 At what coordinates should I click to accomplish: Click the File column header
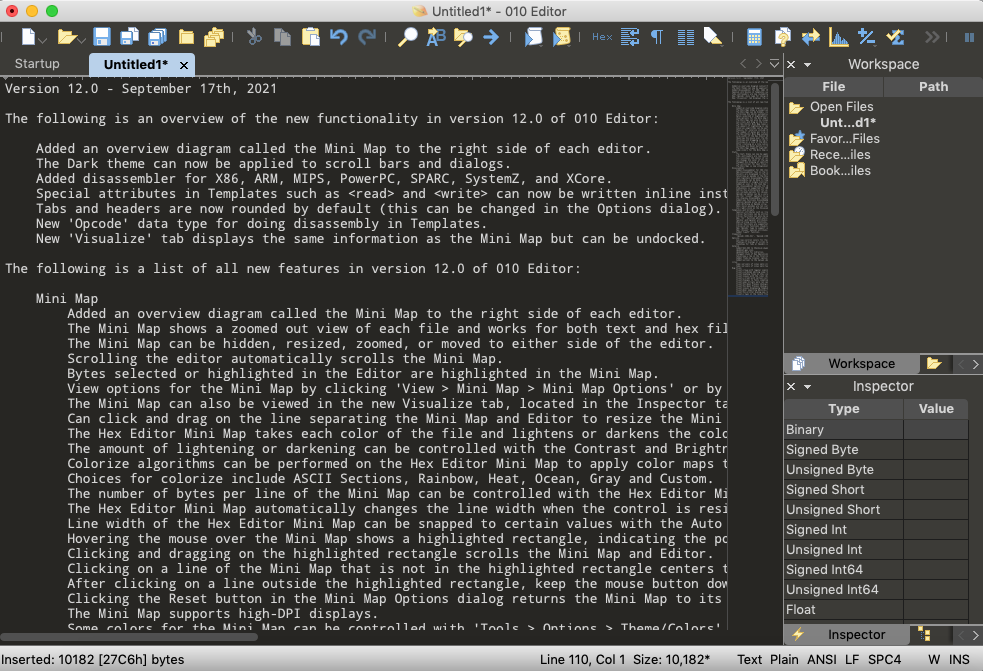834,87
